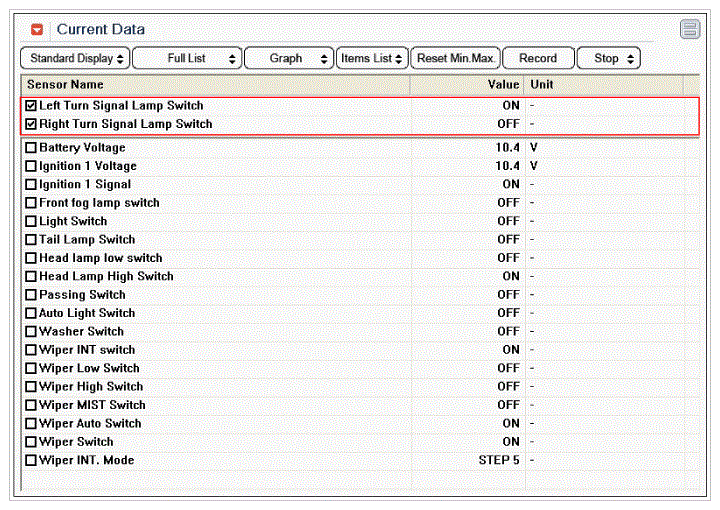Check the Head Lamp High Switch box
The height and width of the screenshot is (510, 720).
click(31, 277)
